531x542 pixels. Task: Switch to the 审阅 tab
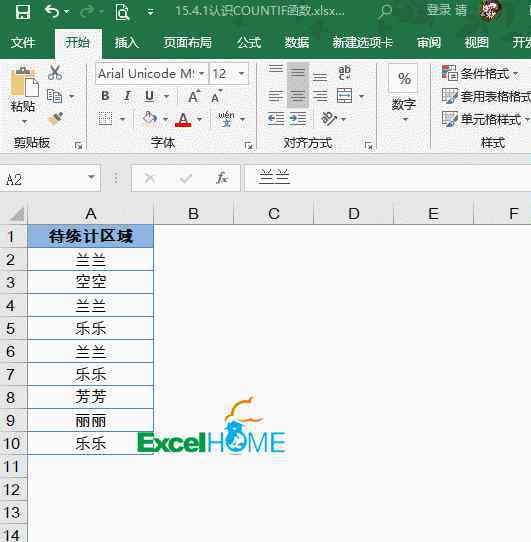click(429, 43)
